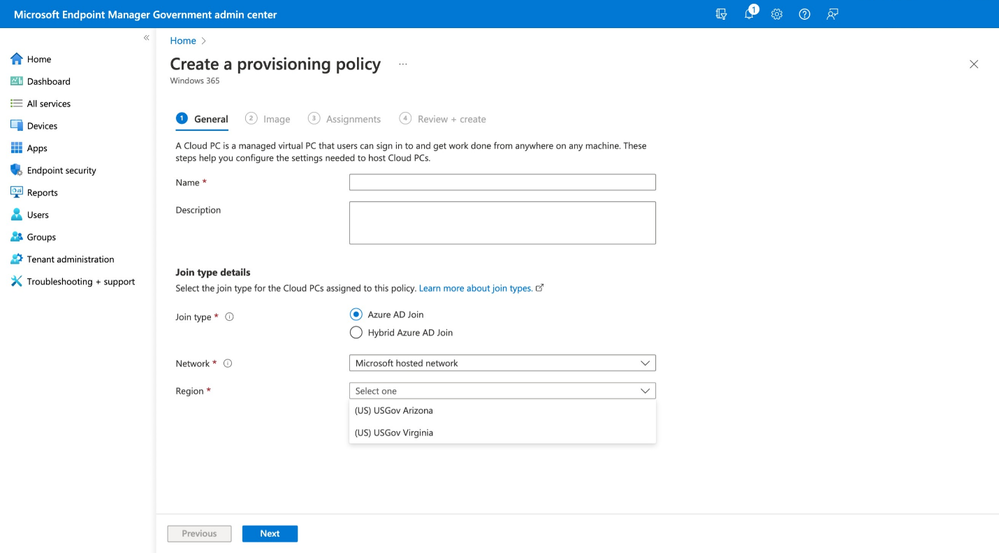Image resolution: width=999 pixels, height=553 pixels.
Task: Click the Users person icon
Action: pos(17,215)
